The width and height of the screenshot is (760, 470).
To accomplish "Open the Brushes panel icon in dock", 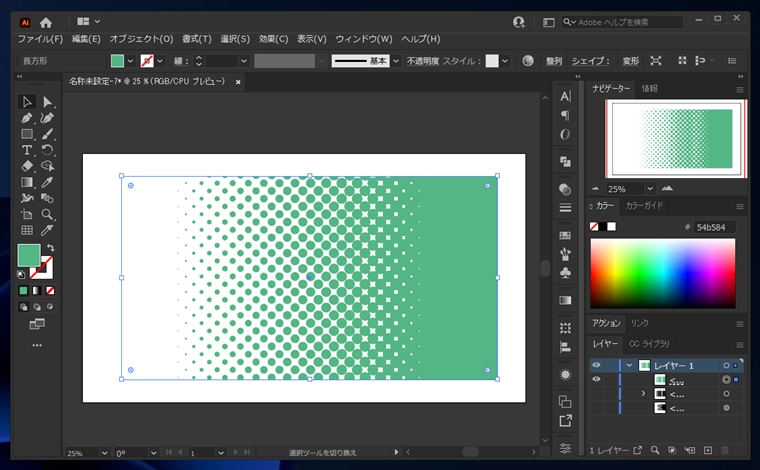I will click(565, 254).
